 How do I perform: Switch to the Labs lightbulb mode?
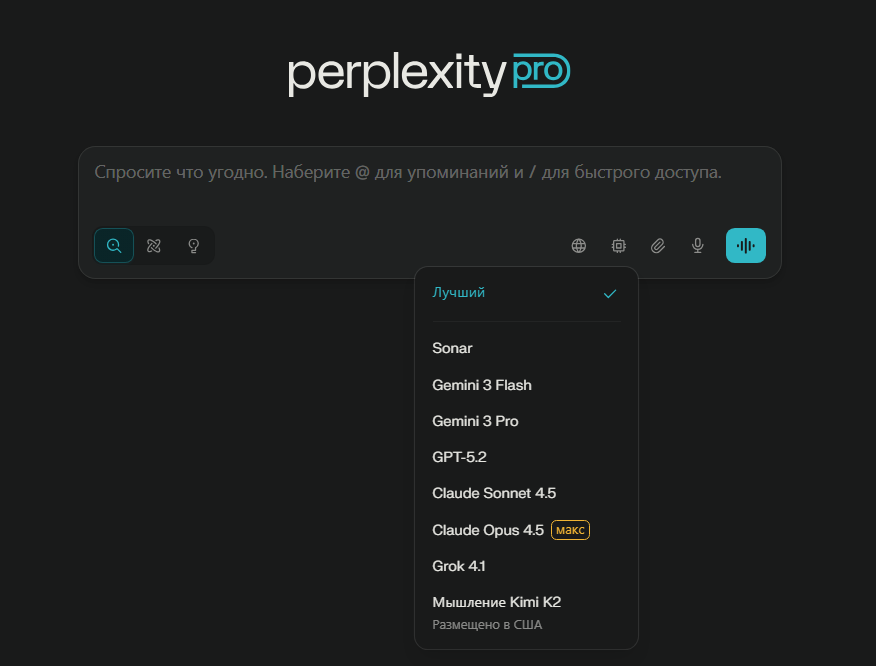[194, 246]
